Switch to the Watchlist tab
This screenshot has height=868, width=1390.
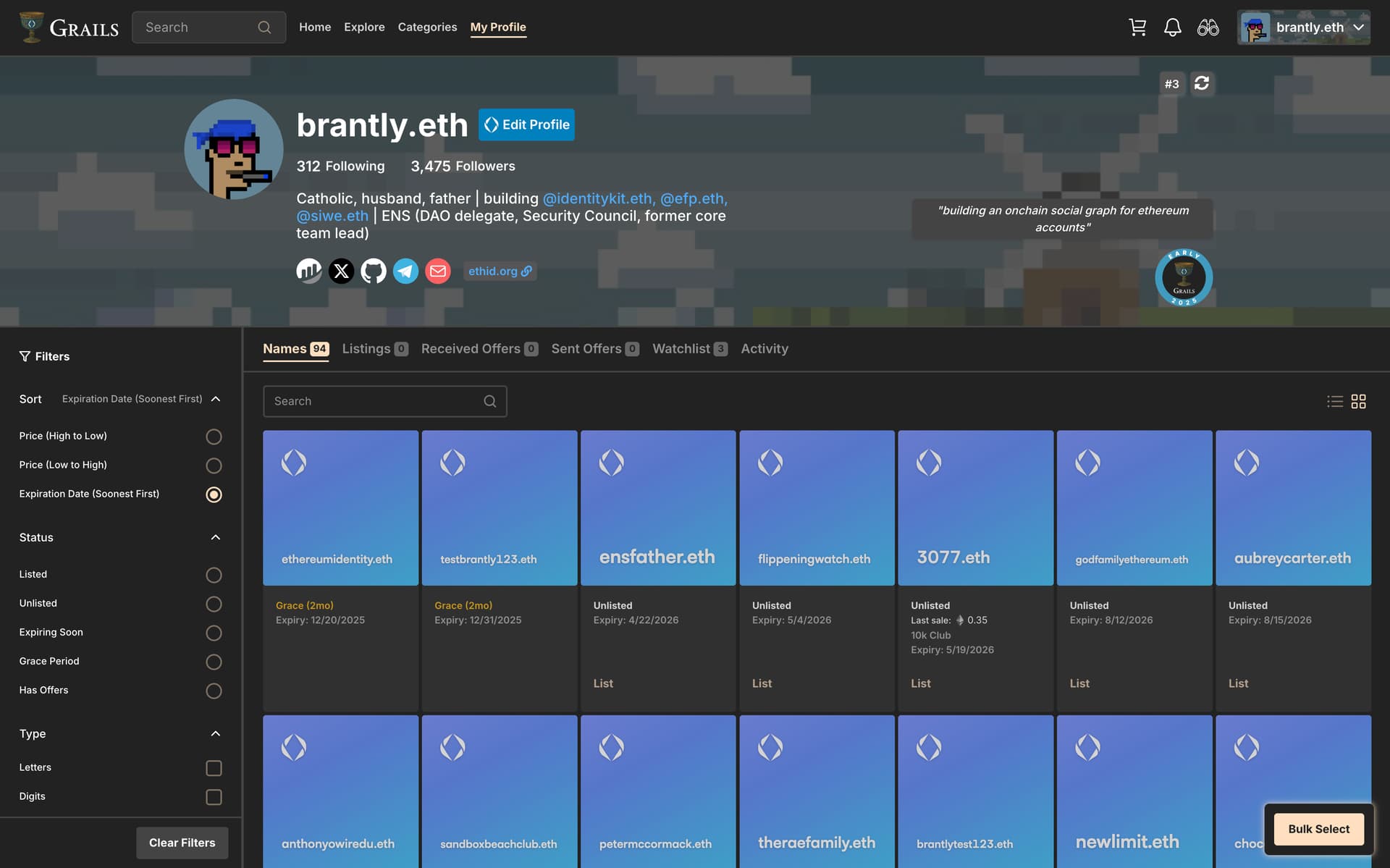688,349
